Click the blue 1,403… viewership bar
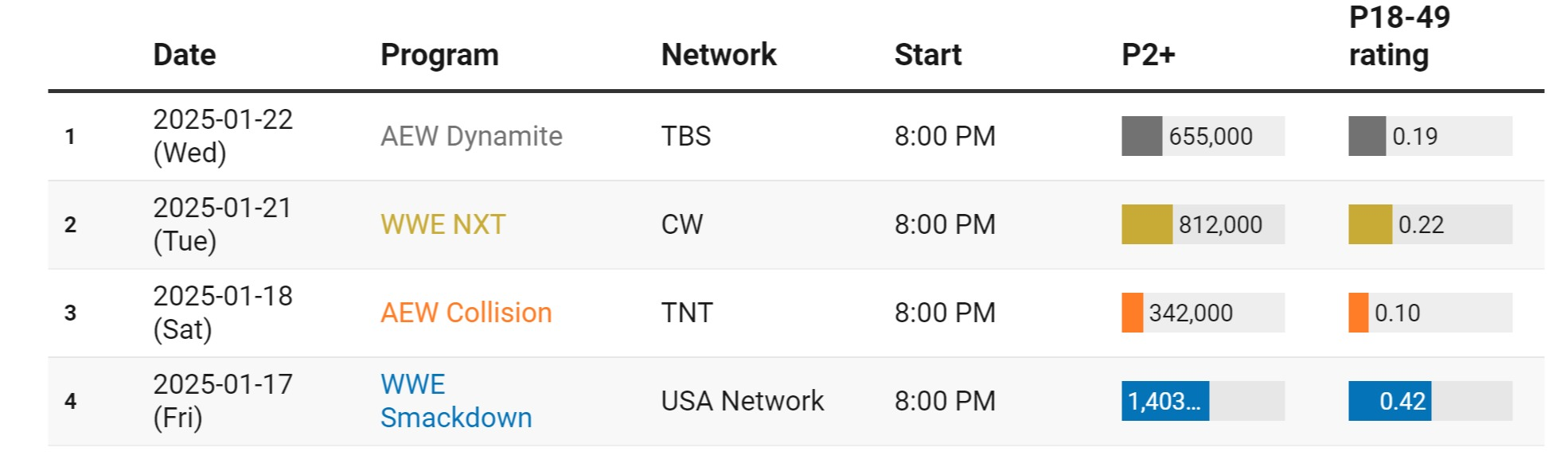This screenshot has height=459, width=1568. [x=1164, y=401]
